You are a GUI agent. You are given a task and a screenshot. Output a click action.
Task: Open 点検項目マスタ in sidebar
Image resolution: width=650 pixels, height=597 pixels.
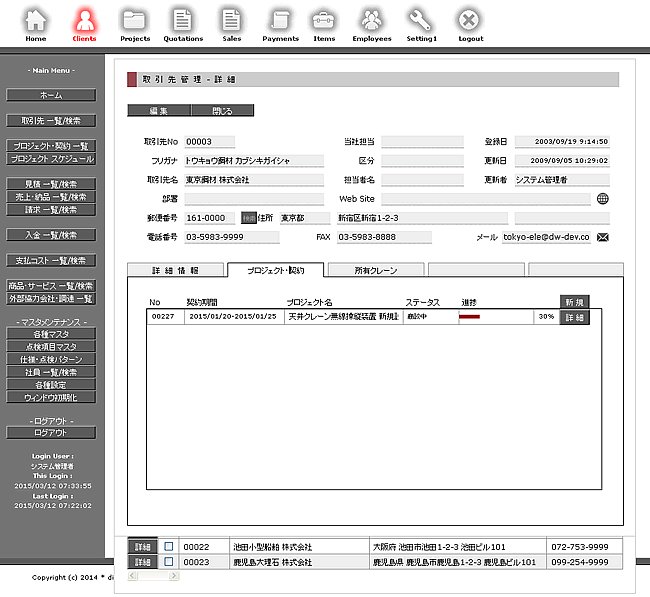51,347
